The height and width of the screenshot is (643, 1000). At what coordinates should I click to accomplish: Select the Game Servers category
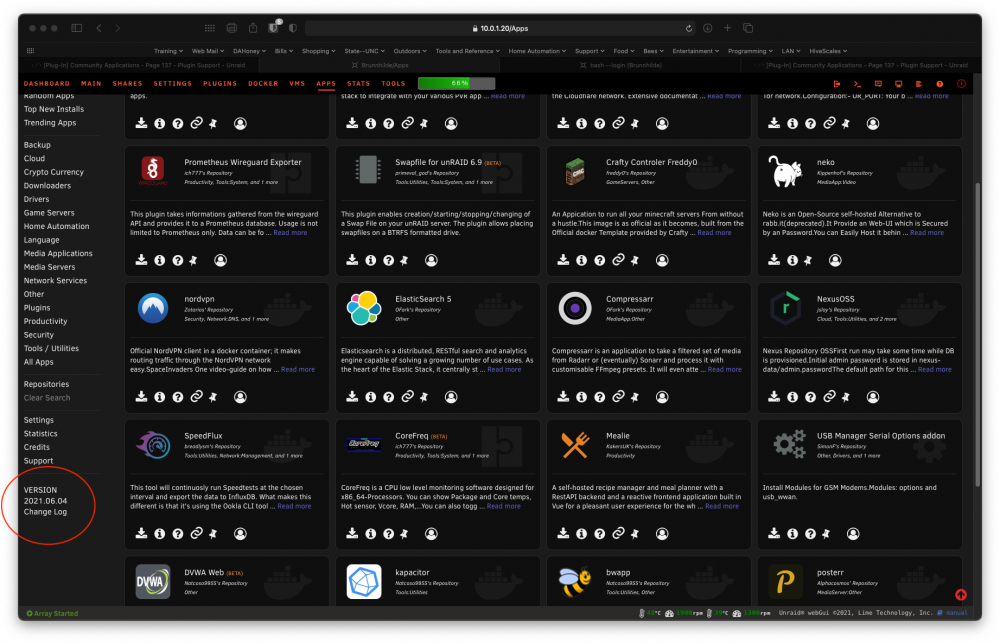click(49, 213)
